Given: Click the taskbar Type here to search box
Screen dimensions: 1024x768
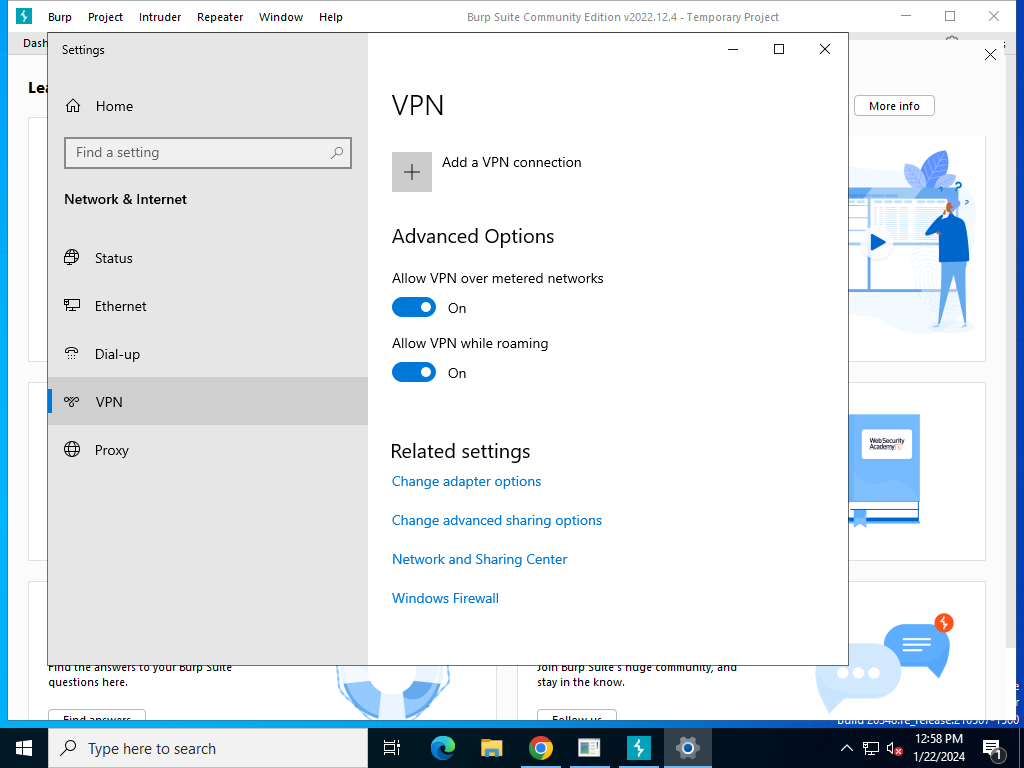Looking at the screenshot, I should [208, 748].
